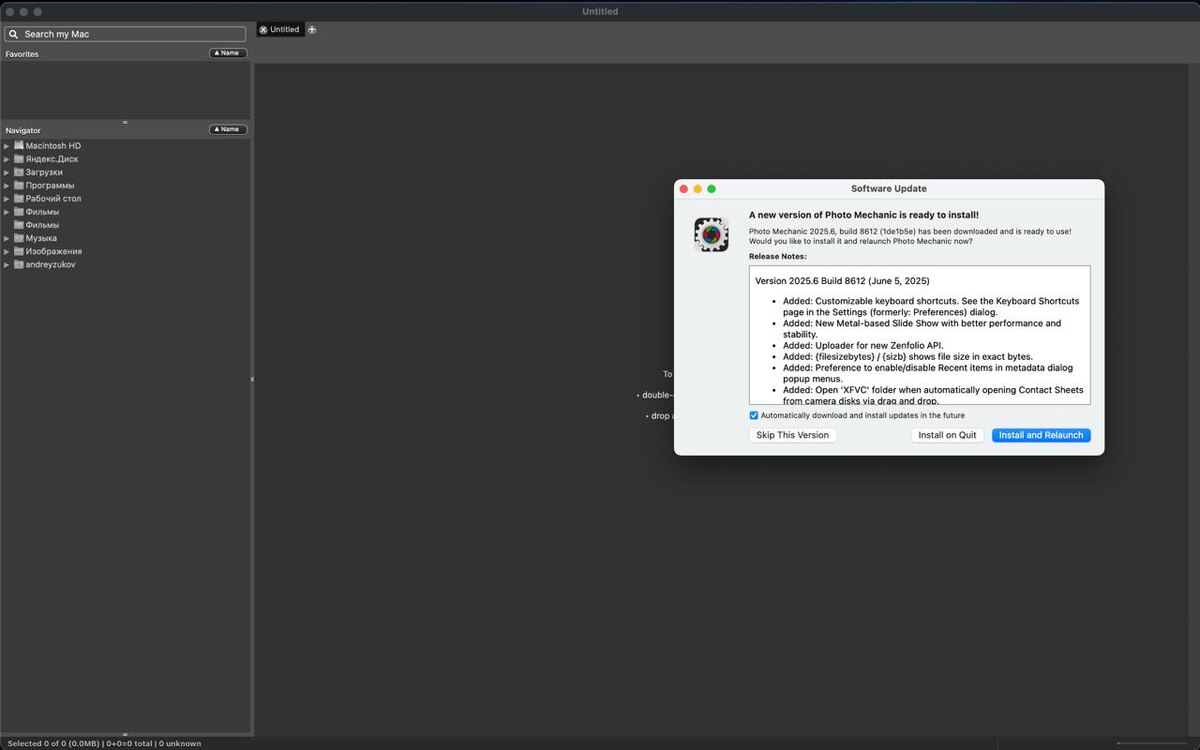The image size is (1200, 750).
Task: Click the Favorites panel header label
Action: click(22, 54)
